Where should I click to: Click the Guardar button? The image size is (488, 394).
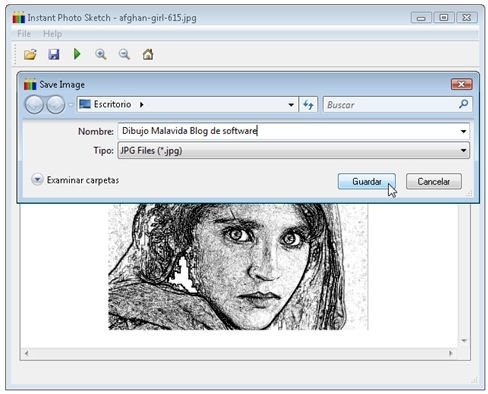tap(367, 182)
